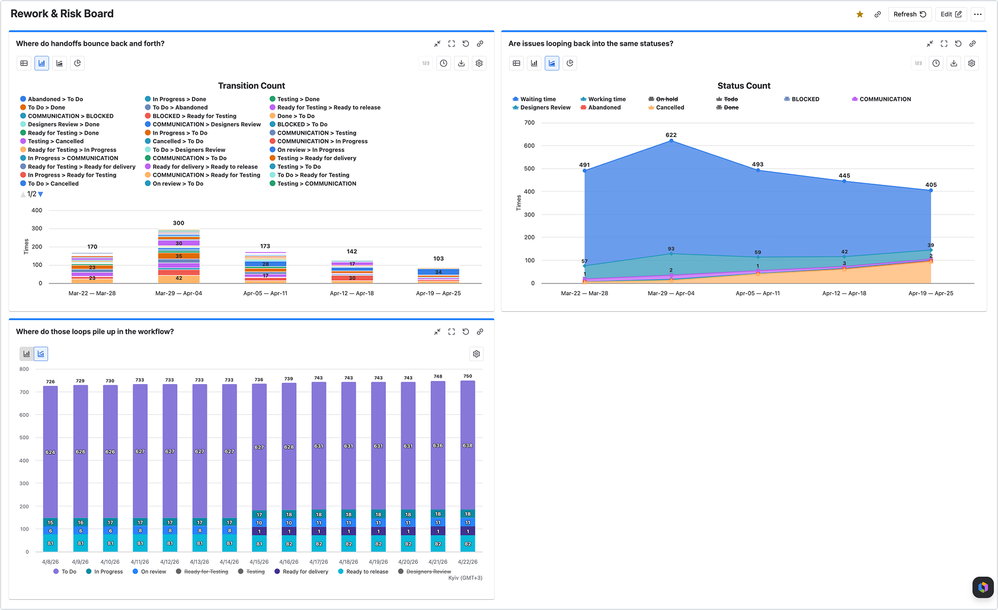The width and height of the screenshot is (998, 610).
Task: Download the Transition Count chart
Action: (x=461, y=63)
